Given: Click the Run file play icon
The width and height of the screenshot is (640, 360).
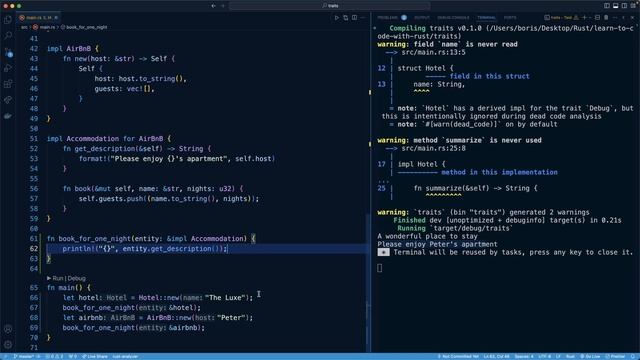Looking at the screenshot, I should 337,18.
